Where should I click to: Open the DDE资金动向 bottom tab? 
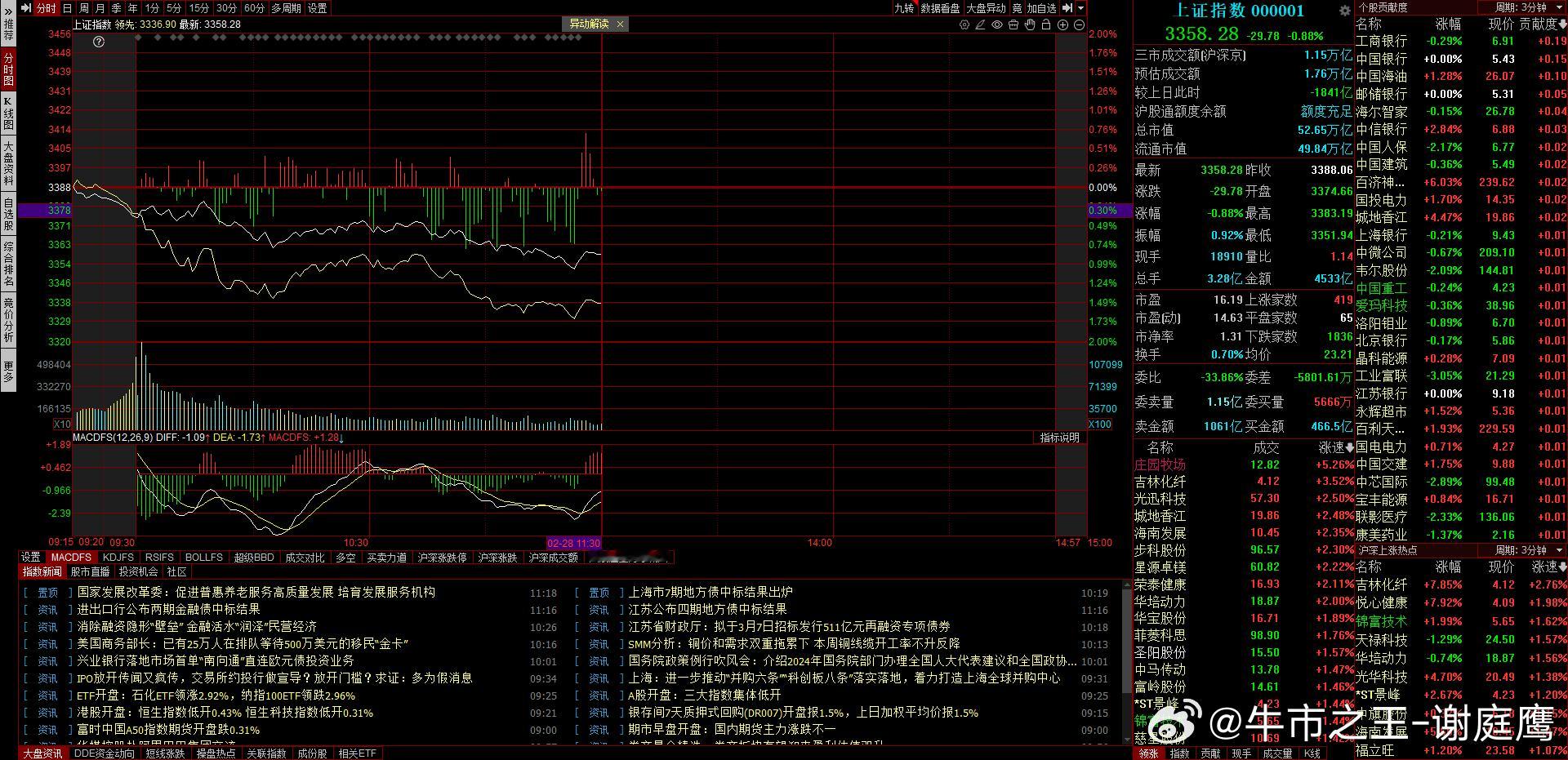[104, 753]
